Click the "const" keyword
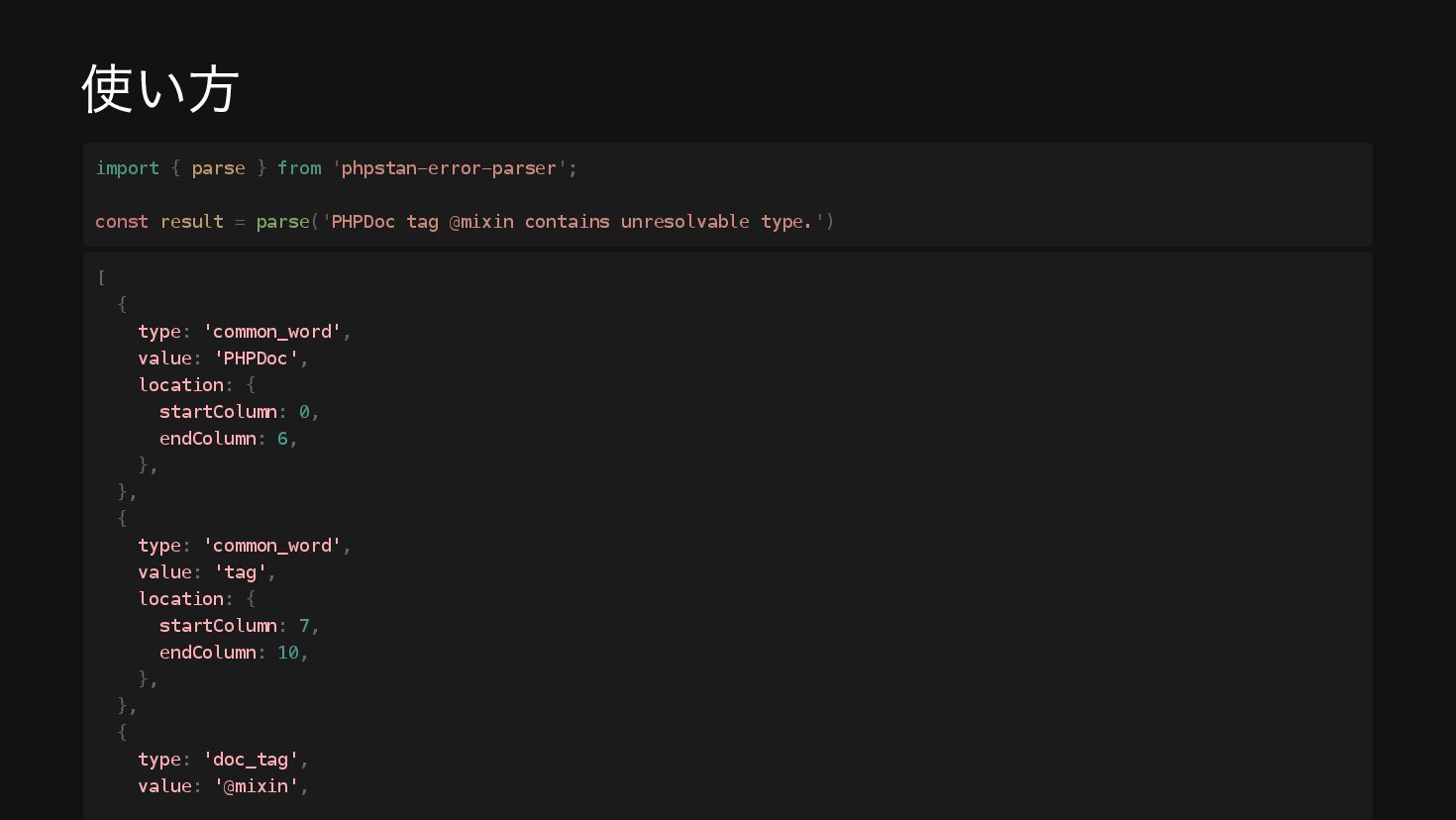 121,222
